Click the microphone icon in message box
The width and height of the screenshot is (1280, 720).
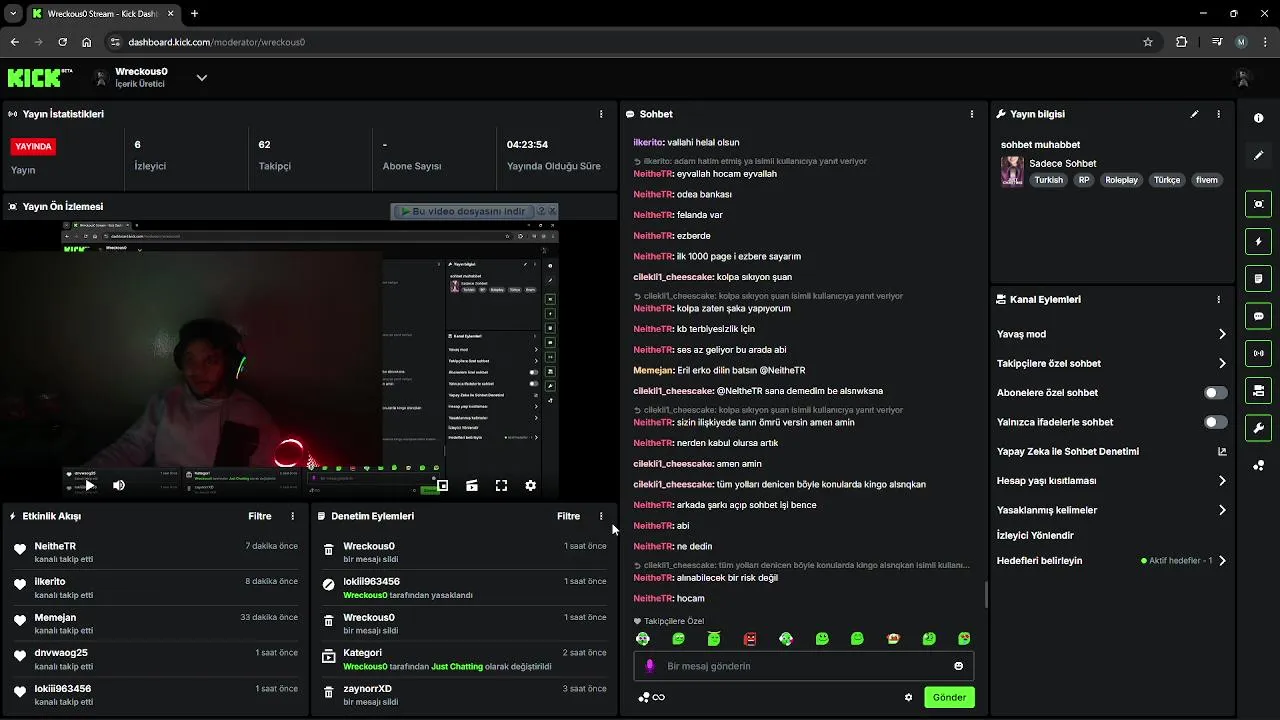pyautogui.click(x=650, y=666)
